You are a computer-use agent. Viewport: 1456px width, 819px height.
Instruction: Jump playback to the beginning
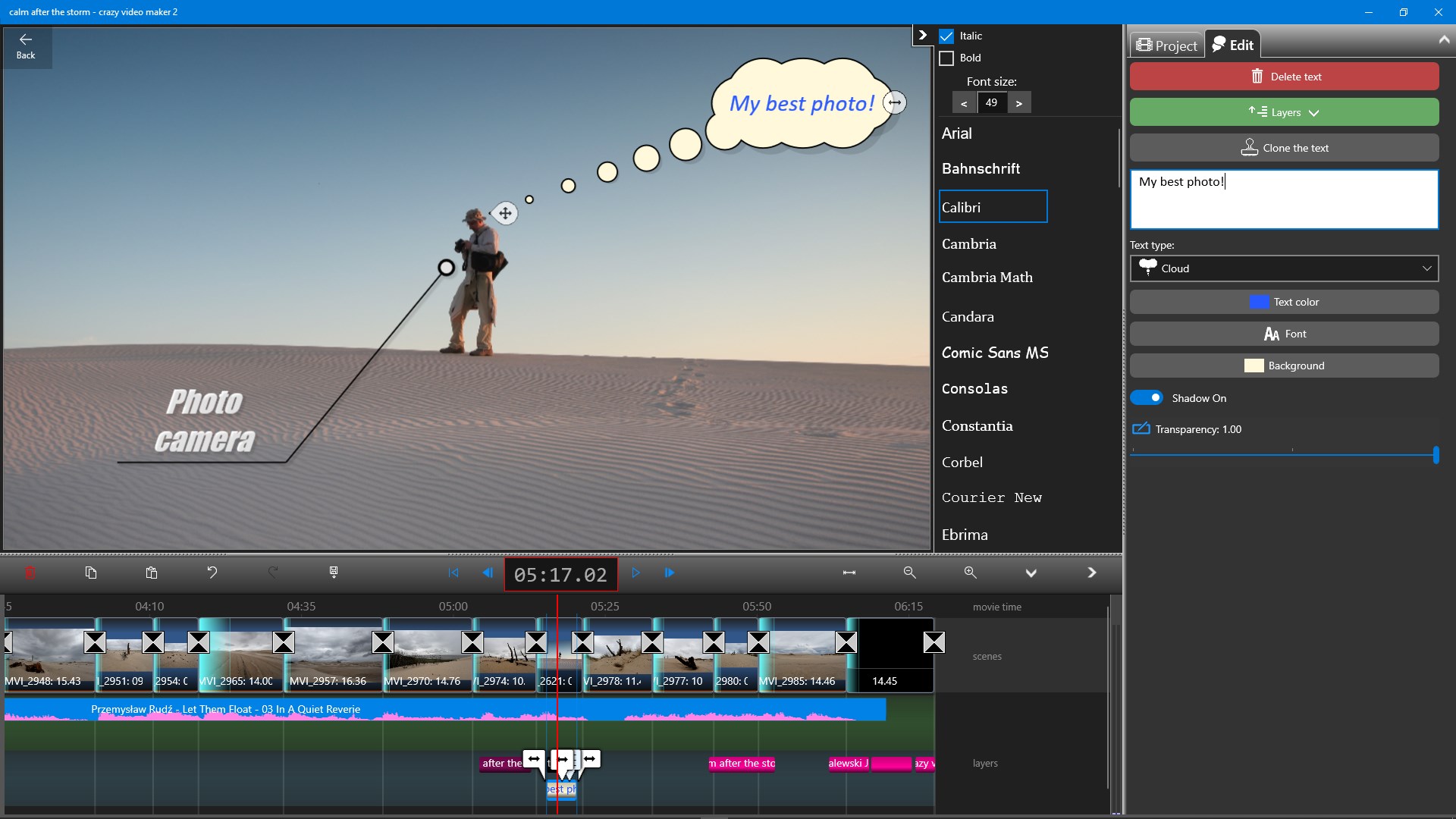[x=453, y=573]
